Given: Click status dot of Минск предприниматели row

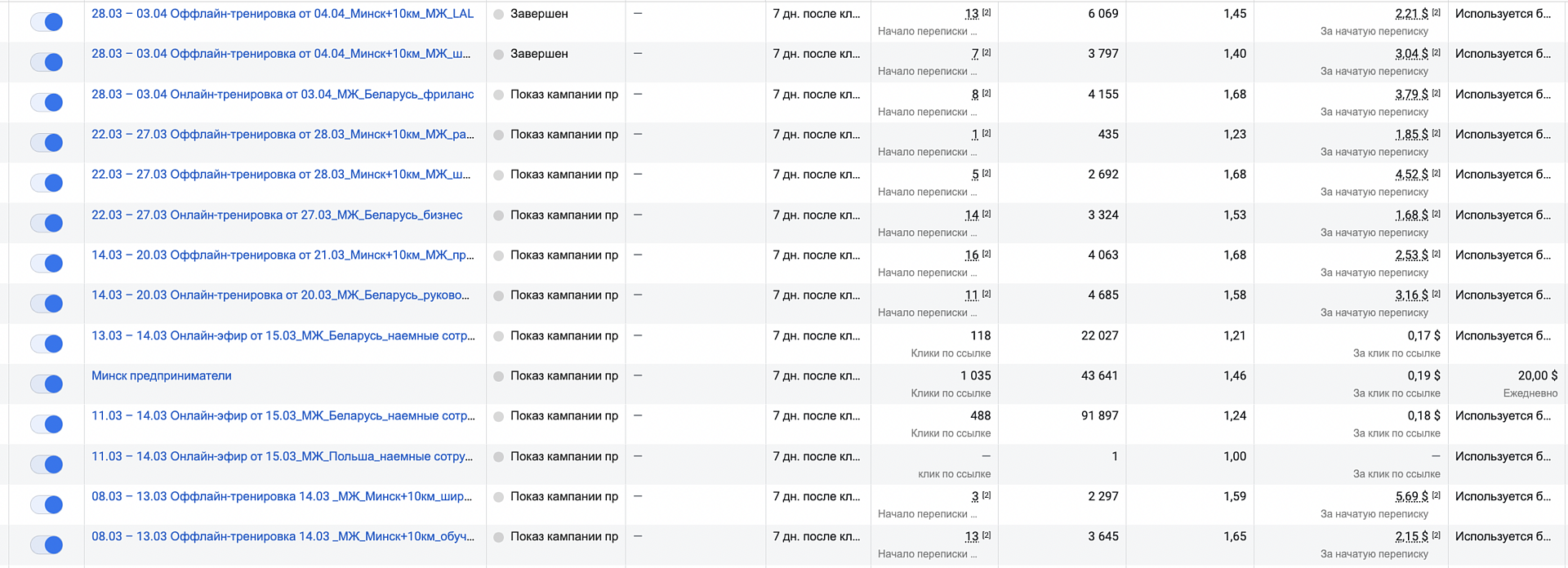Looking at the screenshot, I should (x=498, y=376).
